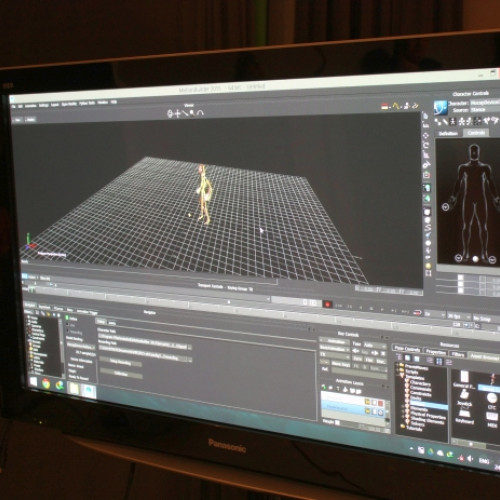The width and height of the screenshot is (500, 500).
Task: Select the translate tool in viewer sidebar
Action: point(426,136)
